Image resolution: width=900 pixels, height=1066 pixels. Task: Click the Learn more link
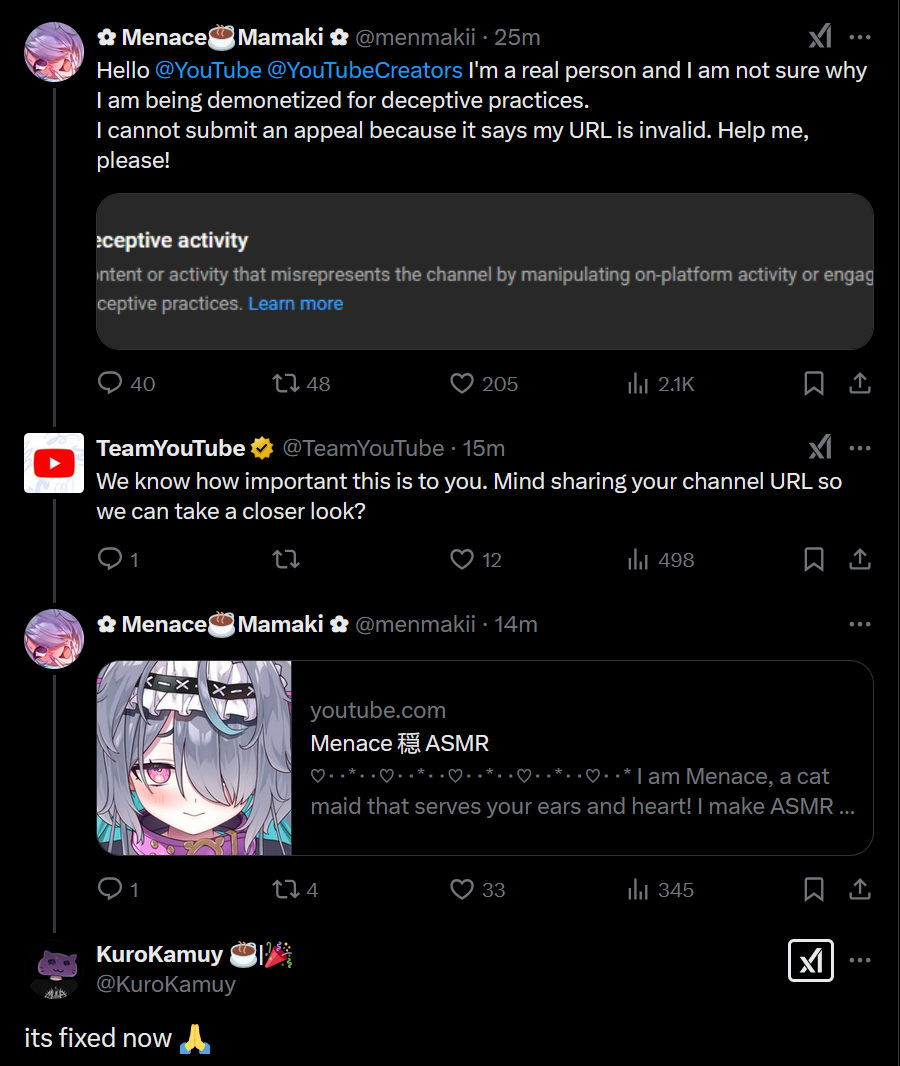(x=295, y=303)
